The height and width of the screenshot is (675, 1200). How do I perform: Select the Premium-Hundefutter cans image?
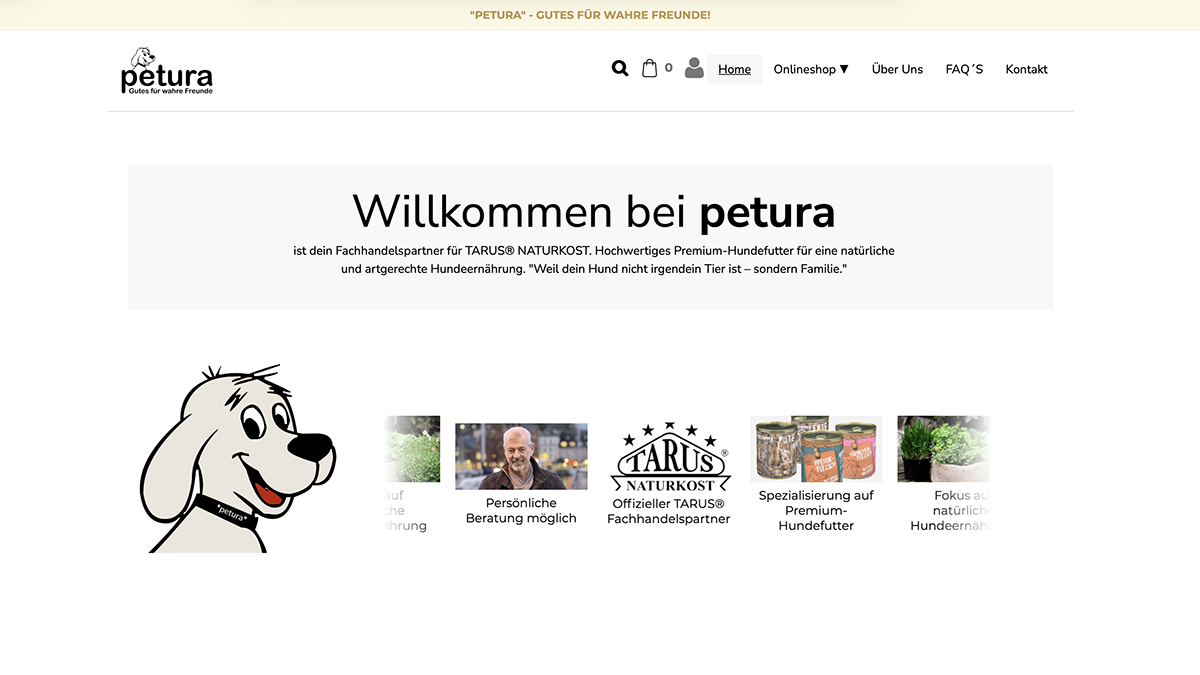(816, 448)
